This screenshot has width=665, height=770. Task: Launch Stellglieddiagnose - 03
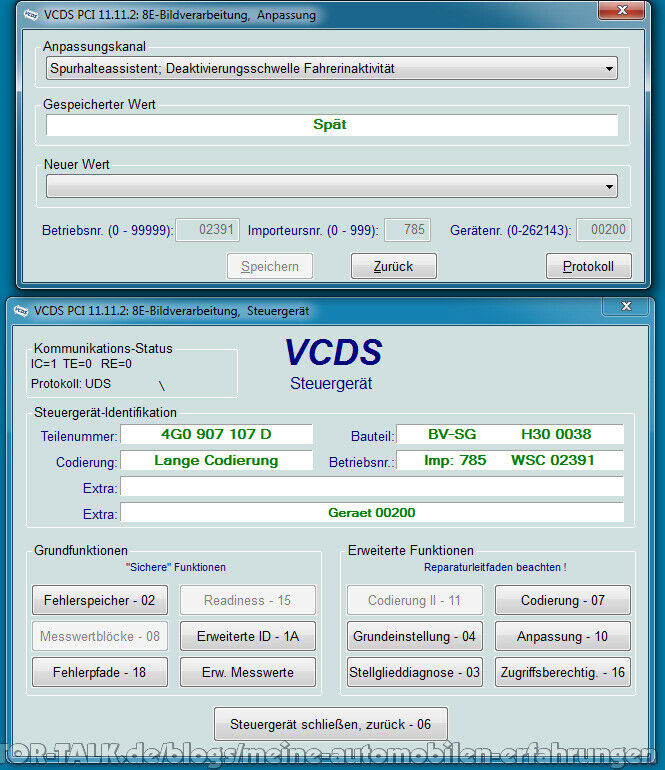tap(414, 672)
